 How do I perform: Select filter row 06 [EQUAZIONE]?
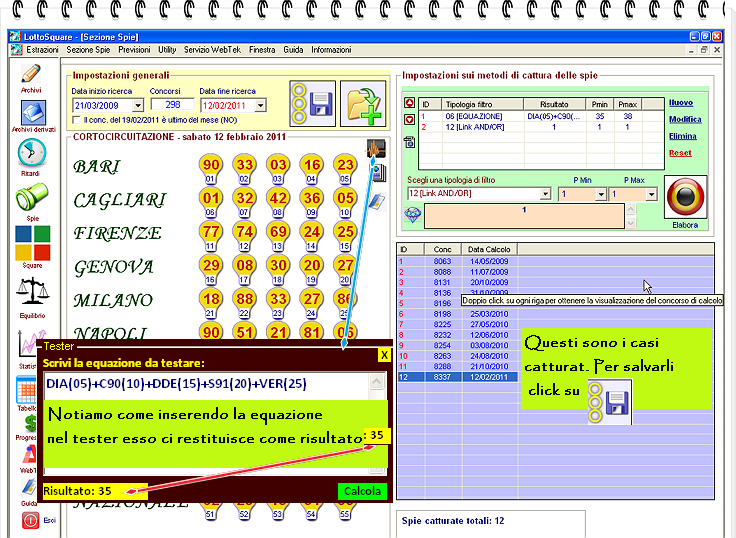pyautogui.click(x=542, y=116)
